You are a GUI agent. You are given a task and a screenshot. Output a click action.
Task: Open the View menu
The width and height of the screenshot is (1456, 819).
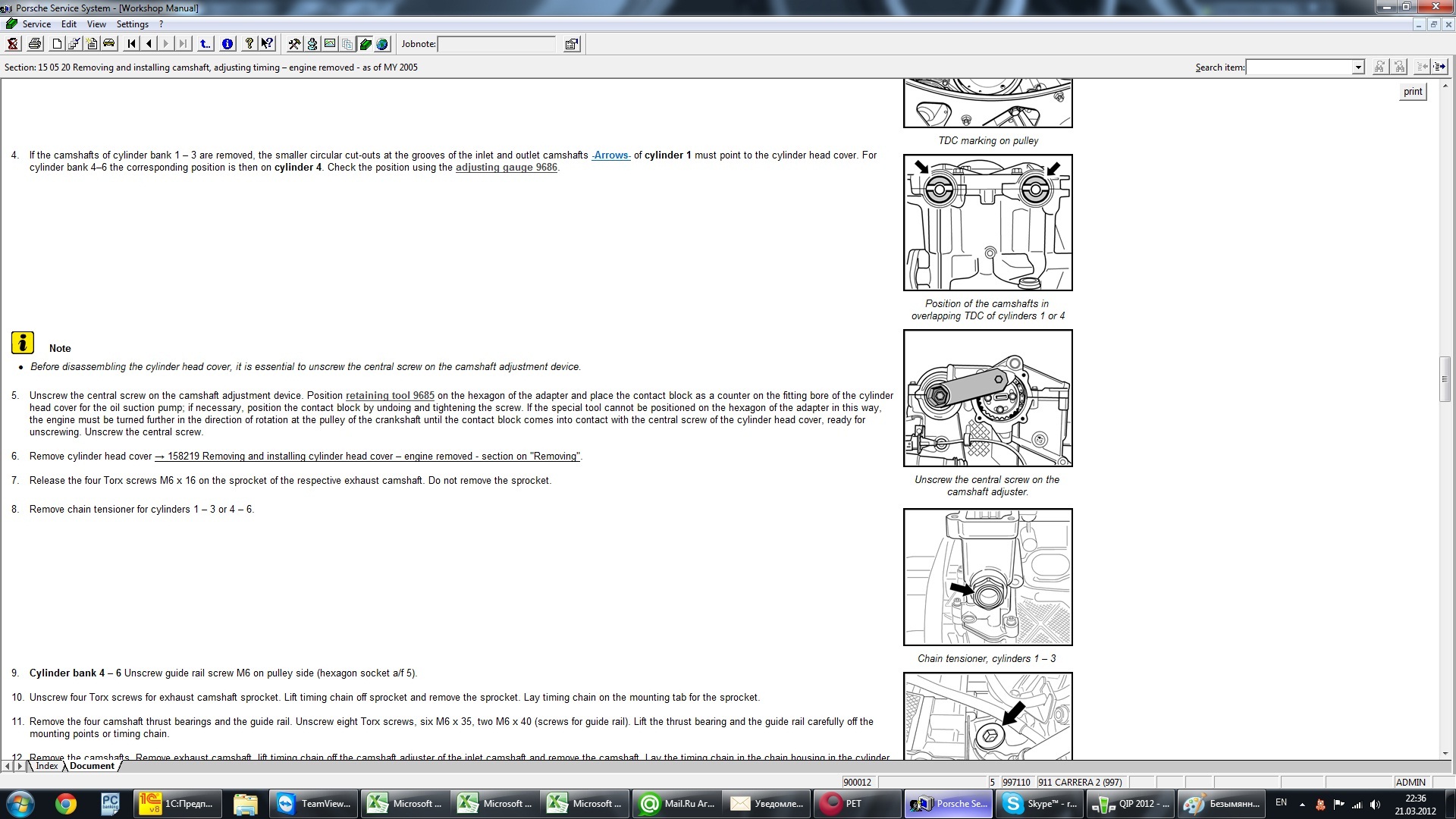[x=96, y=24]
